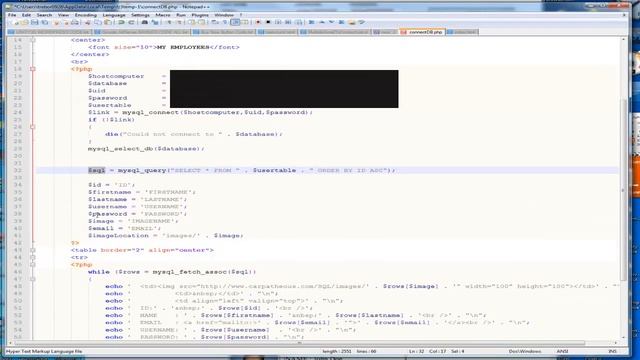Open the Search menu
The width and height of the screenshot is (640, 360).
(x=44, y=15)
